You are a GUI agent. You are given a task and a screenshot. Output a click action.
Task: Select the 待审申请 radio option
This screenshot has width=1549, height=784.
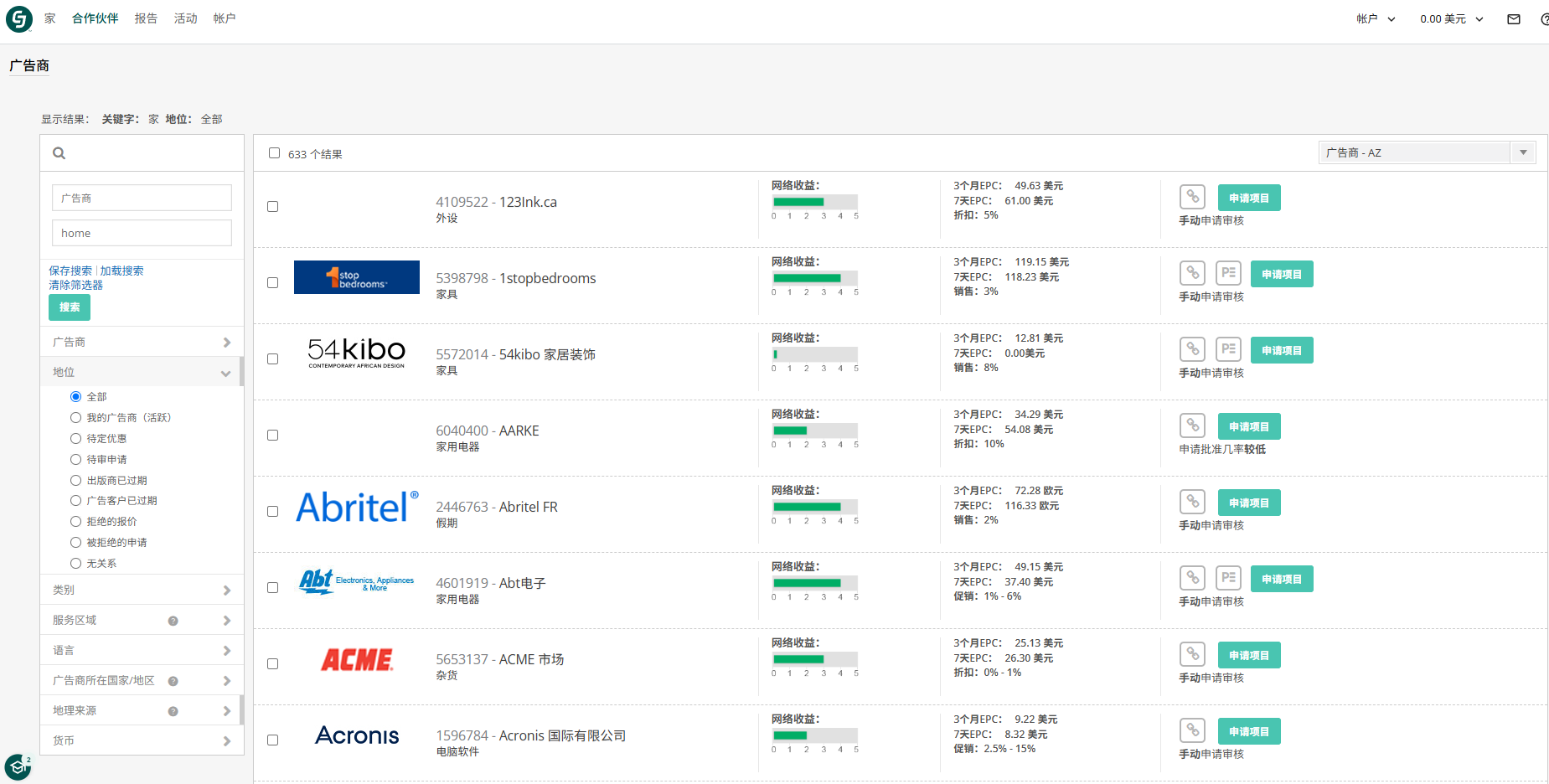(75, 459)
